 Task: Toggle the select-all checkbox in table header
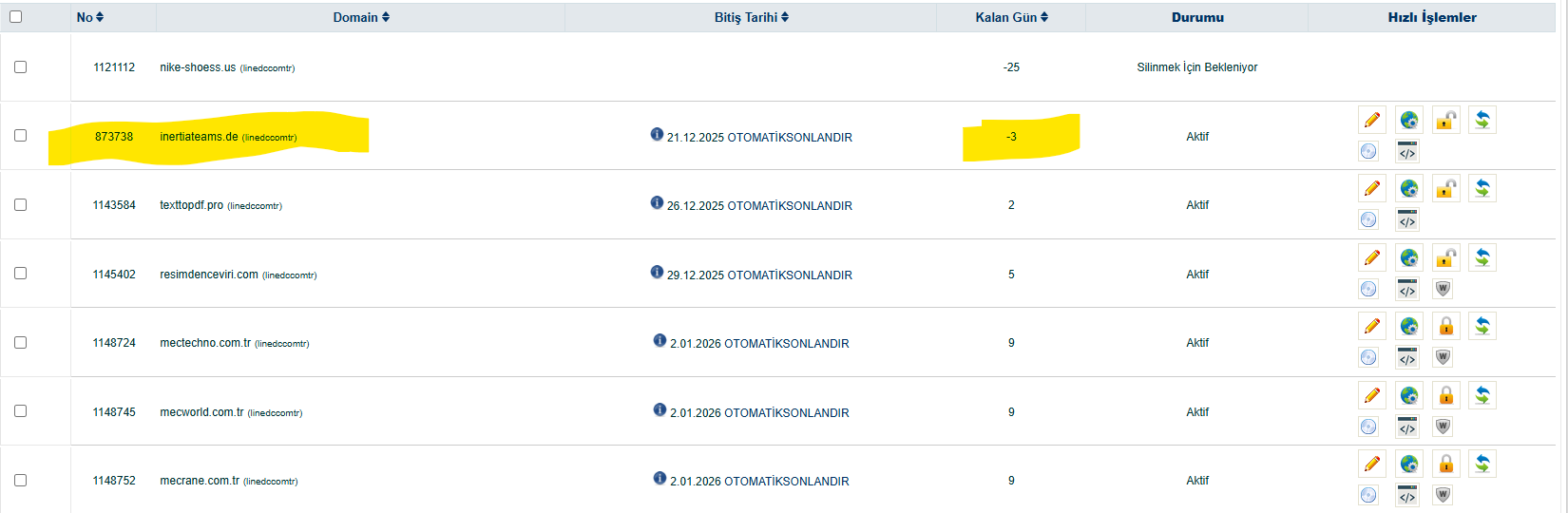(x=15, y=17)
